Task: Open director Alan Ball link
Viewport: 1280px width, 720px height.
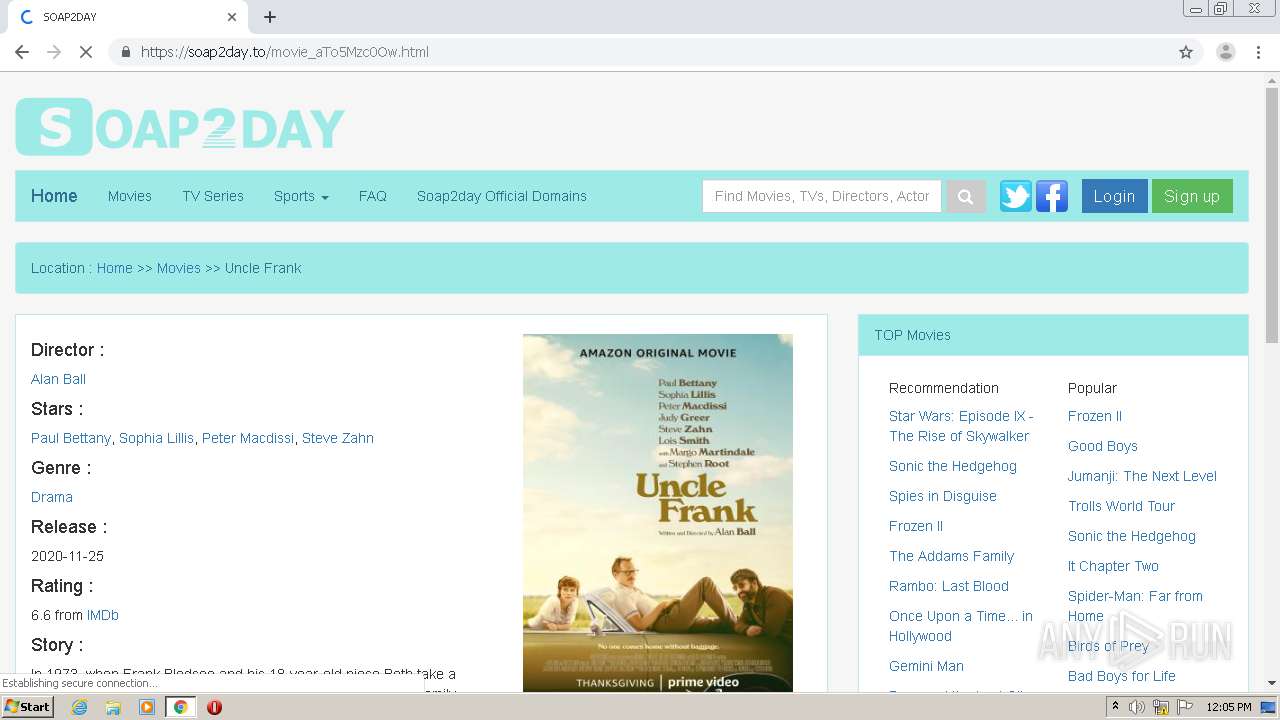Action: tap(58, 379)
